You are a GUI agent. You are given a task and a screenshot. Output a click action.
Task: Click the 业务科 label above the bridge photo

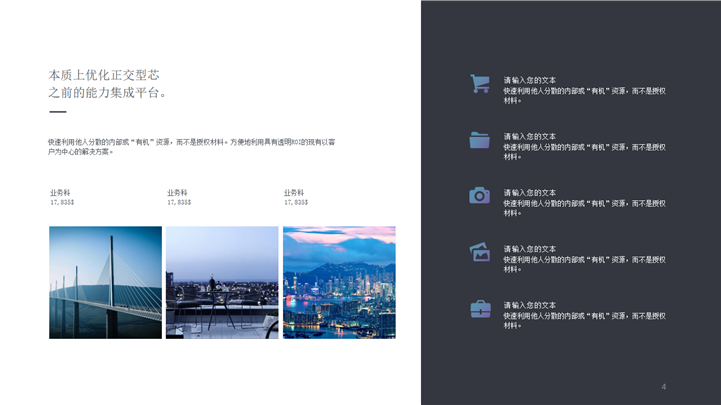(60, 193)
